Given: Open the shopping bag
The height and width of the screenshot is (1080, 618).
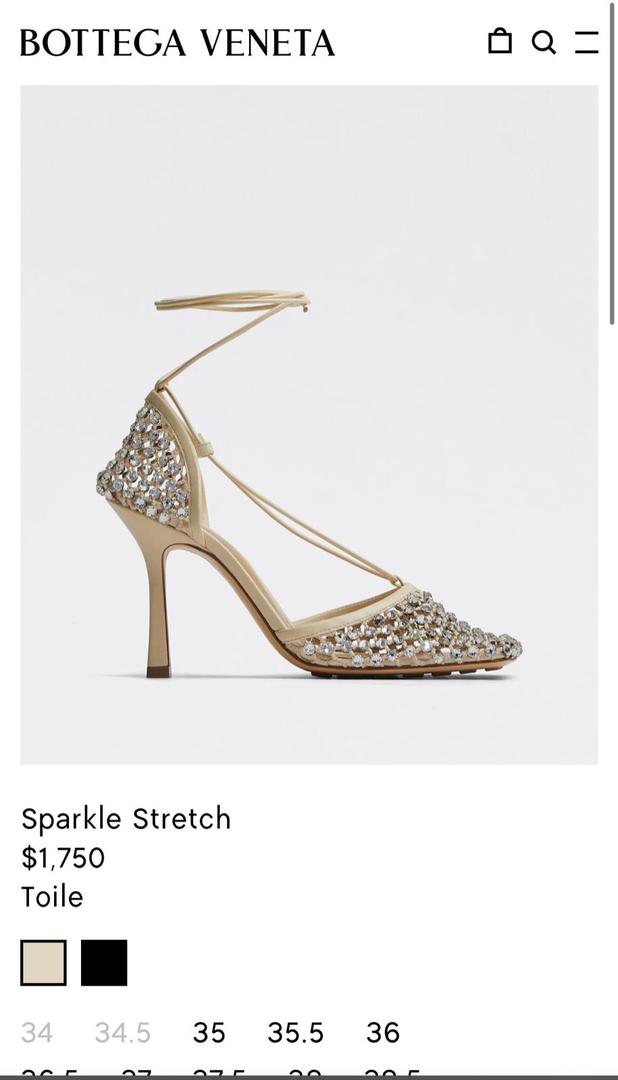Looking at the screenshot, I should click(x=499, y=41).
